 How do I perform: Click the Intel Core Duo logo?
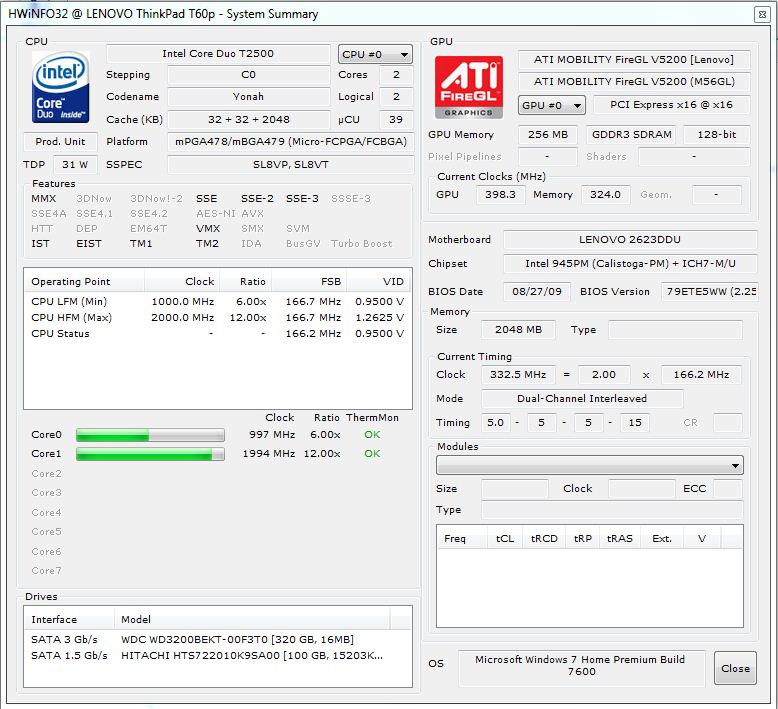point(60,89)
